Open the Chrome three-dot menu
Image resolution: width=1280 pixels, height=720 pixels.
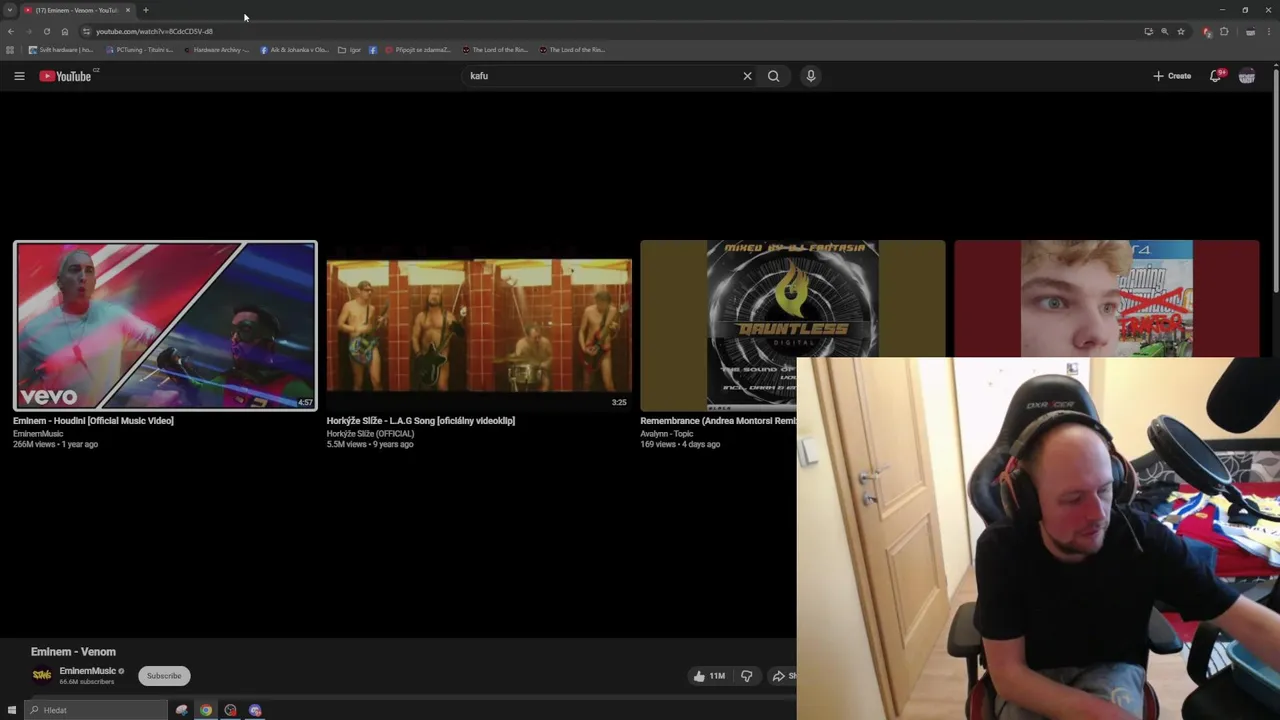1269,32
